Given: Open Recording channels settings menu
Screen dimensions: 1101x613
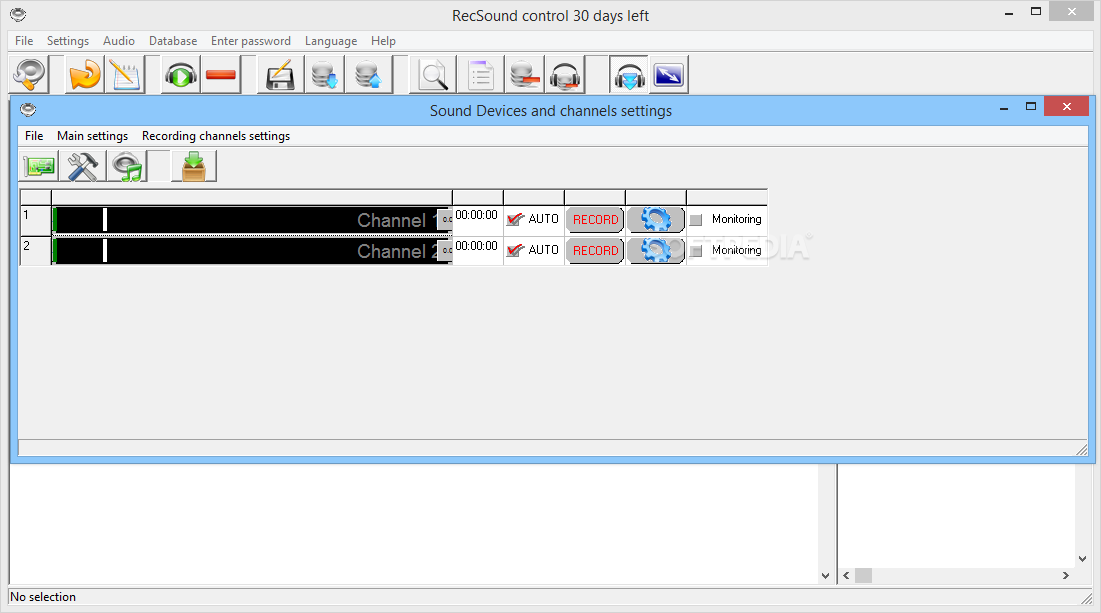Looking at the screenshot, I should coord(216,136).
